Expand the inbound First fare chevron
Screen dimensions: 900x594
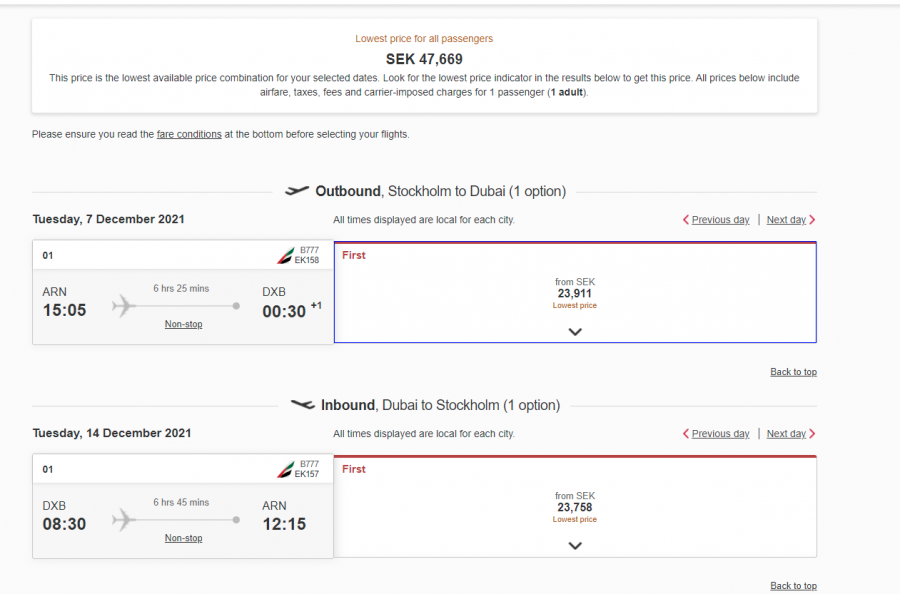click(x=575, y=546)
